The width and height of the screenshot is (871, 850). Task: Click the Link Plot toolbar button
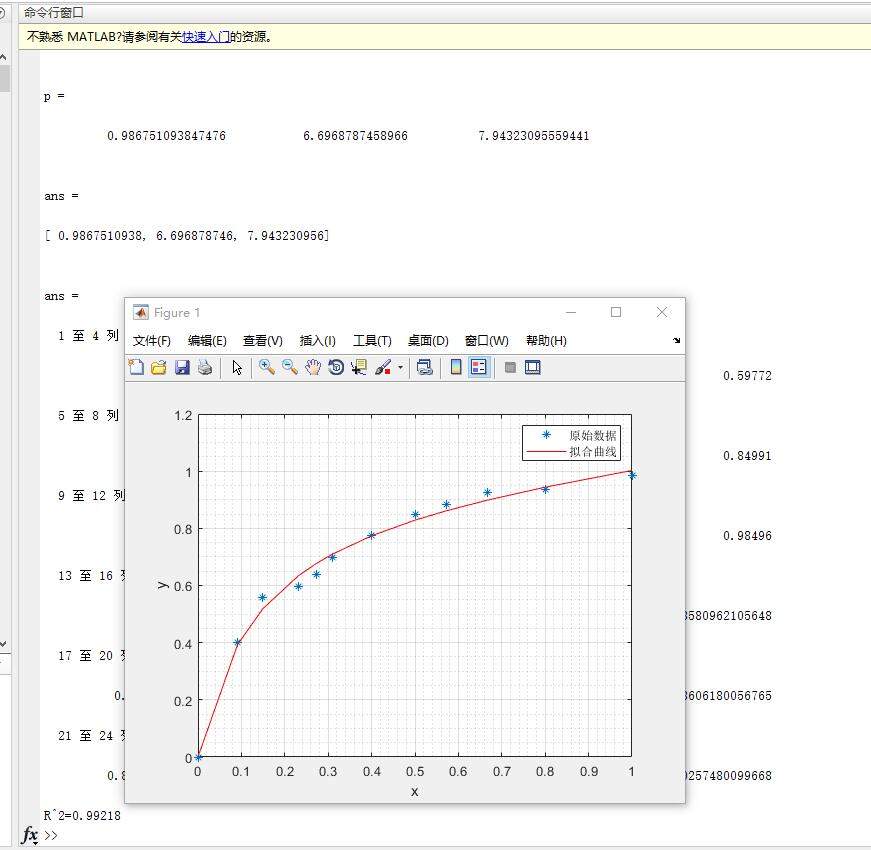pos(424,368)
